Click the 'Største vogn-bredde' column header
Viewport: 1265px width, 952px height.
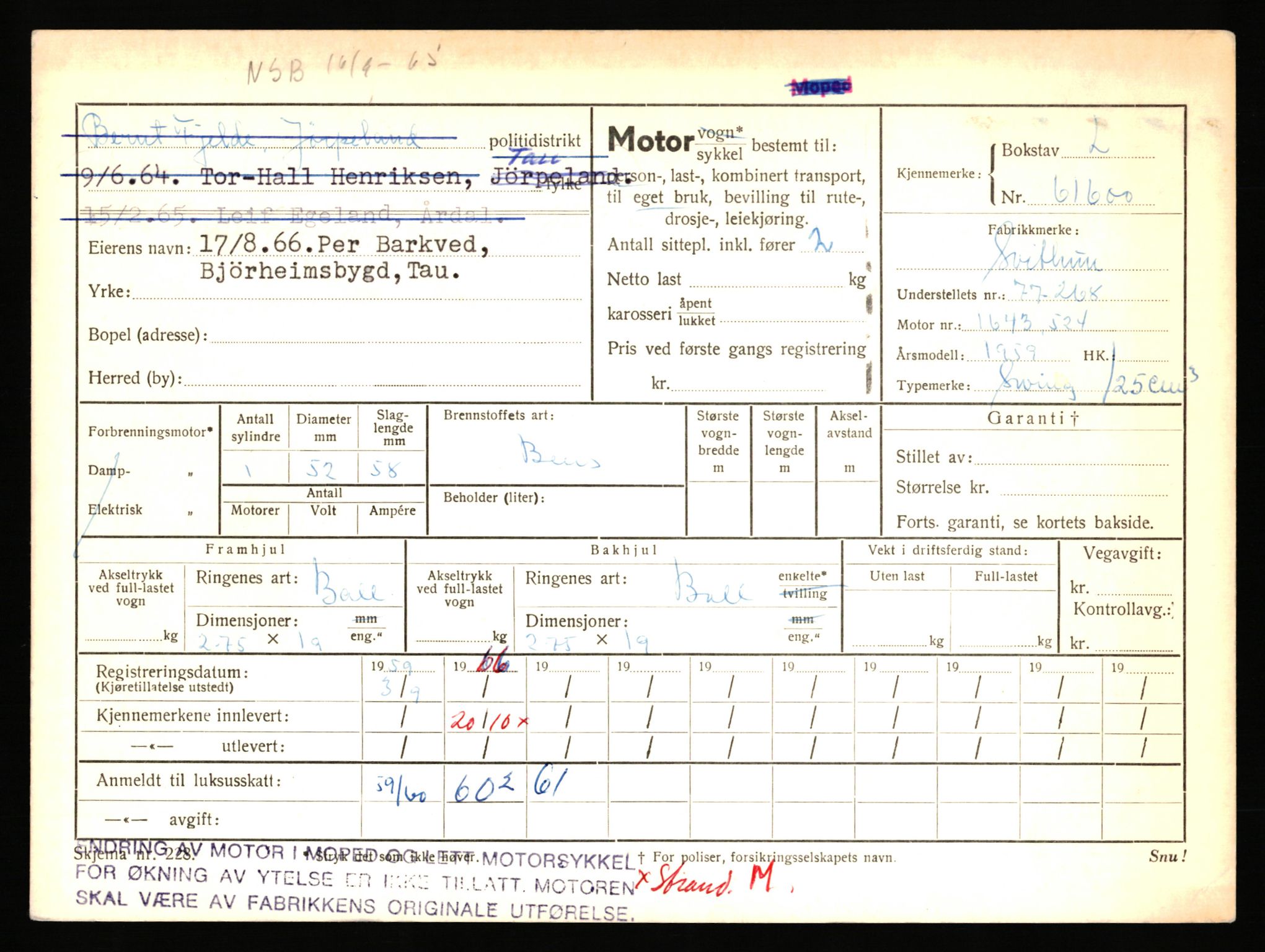click(718, 441)
